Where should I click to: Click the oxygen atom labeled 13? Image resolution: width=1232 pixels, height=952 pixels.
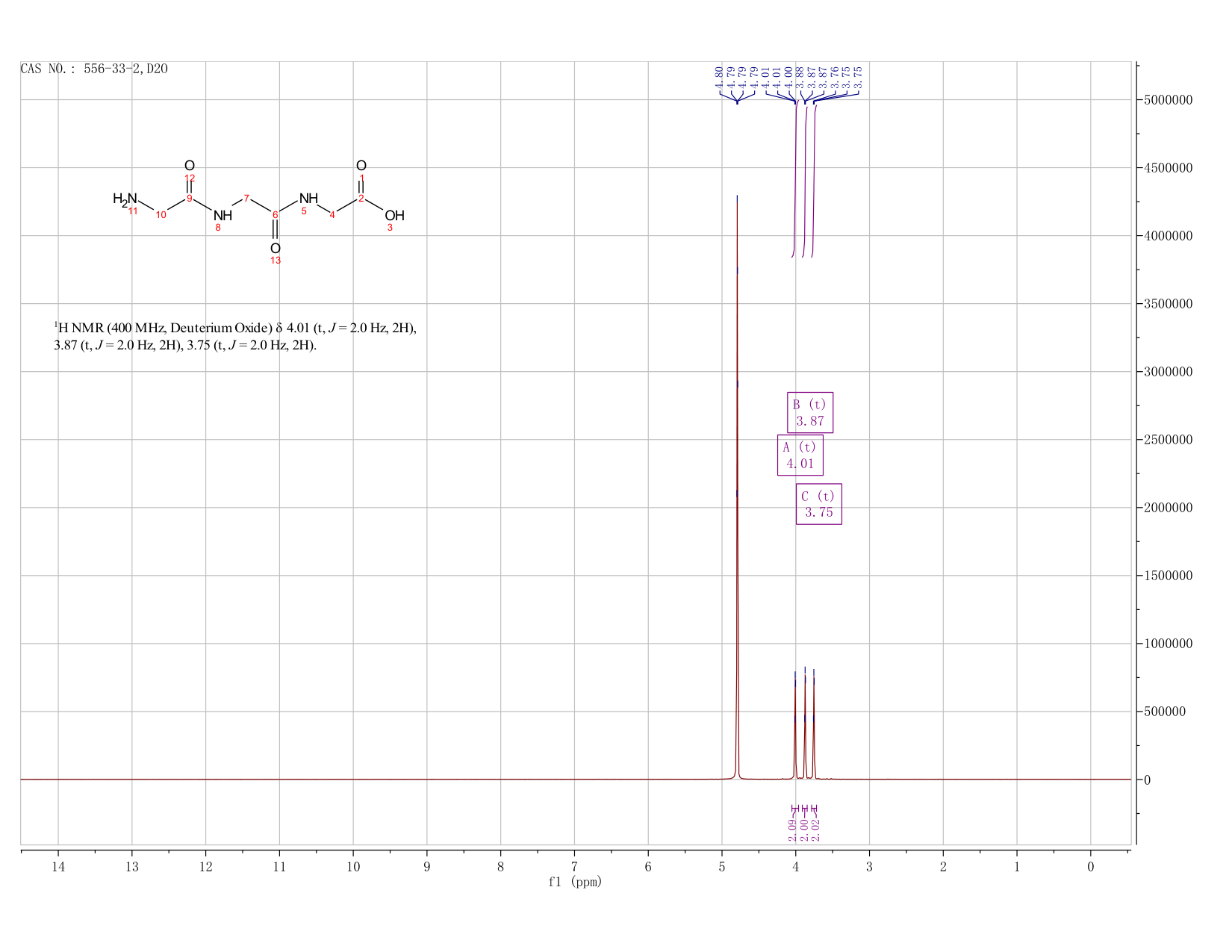pos(276,248)
